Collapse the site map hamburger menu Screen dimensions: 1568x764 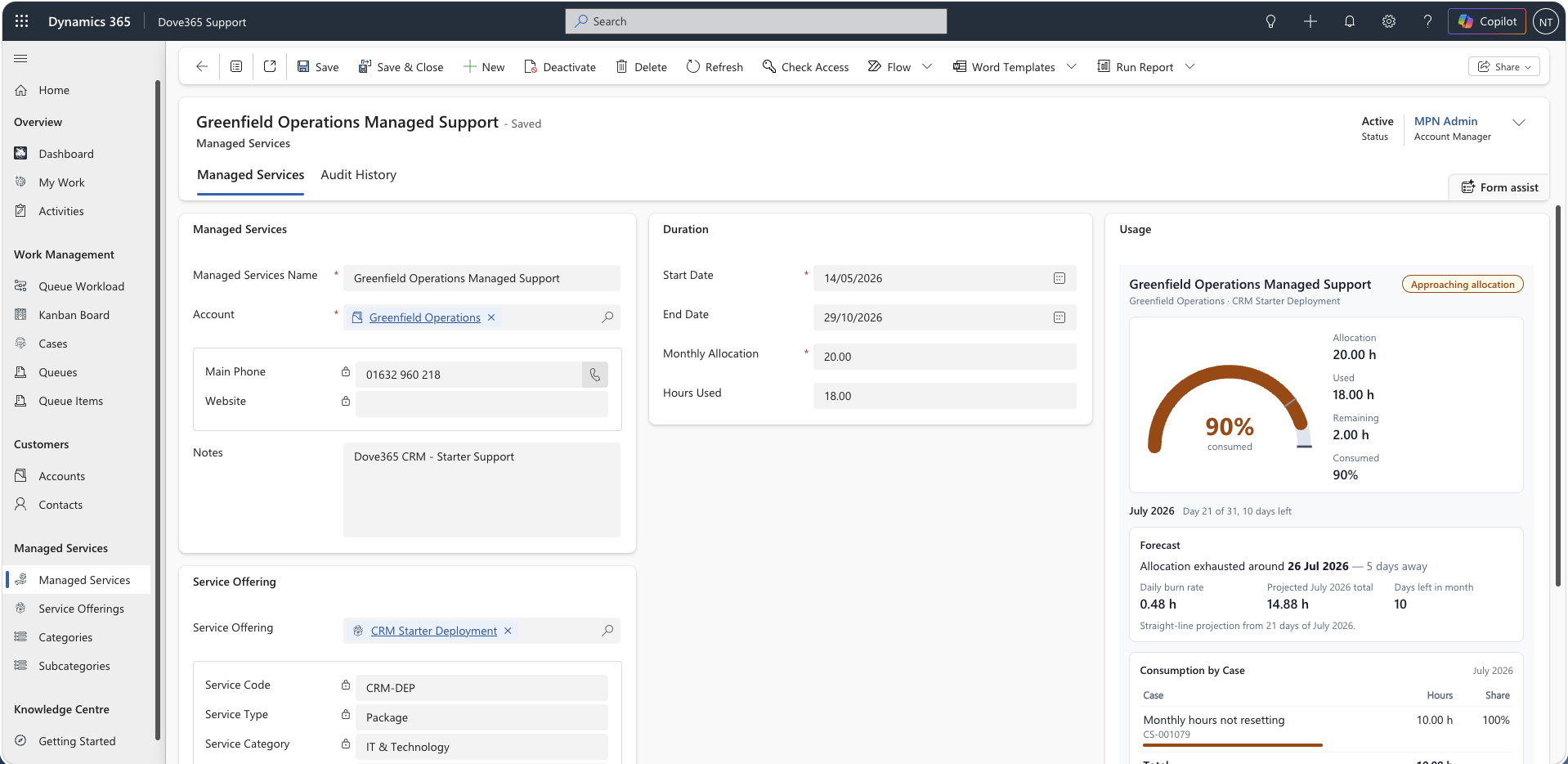pos(20,58)
